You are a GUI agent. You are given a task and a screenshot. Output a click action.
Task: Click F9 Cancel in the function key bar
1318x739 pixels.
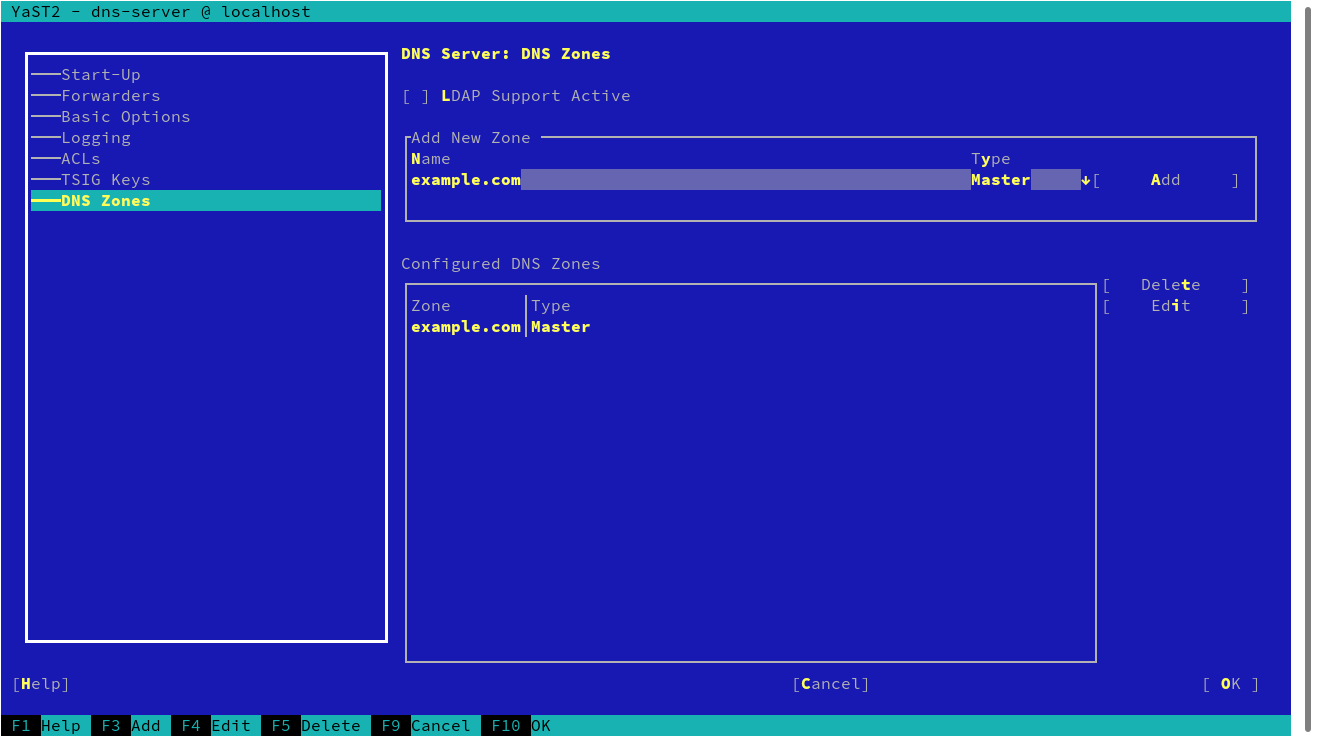[425, 726]
